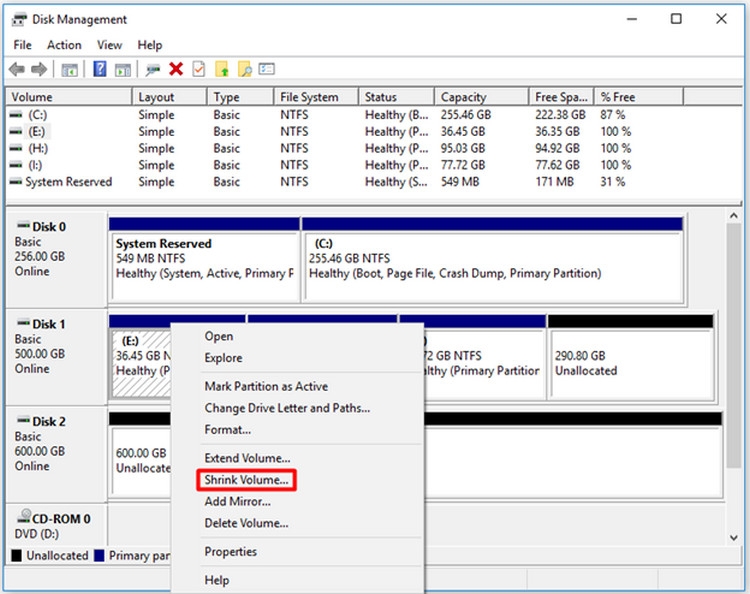750x594 pixels.
Task: Open the blue question mark Help icon
Action: (x=99, y=69)
